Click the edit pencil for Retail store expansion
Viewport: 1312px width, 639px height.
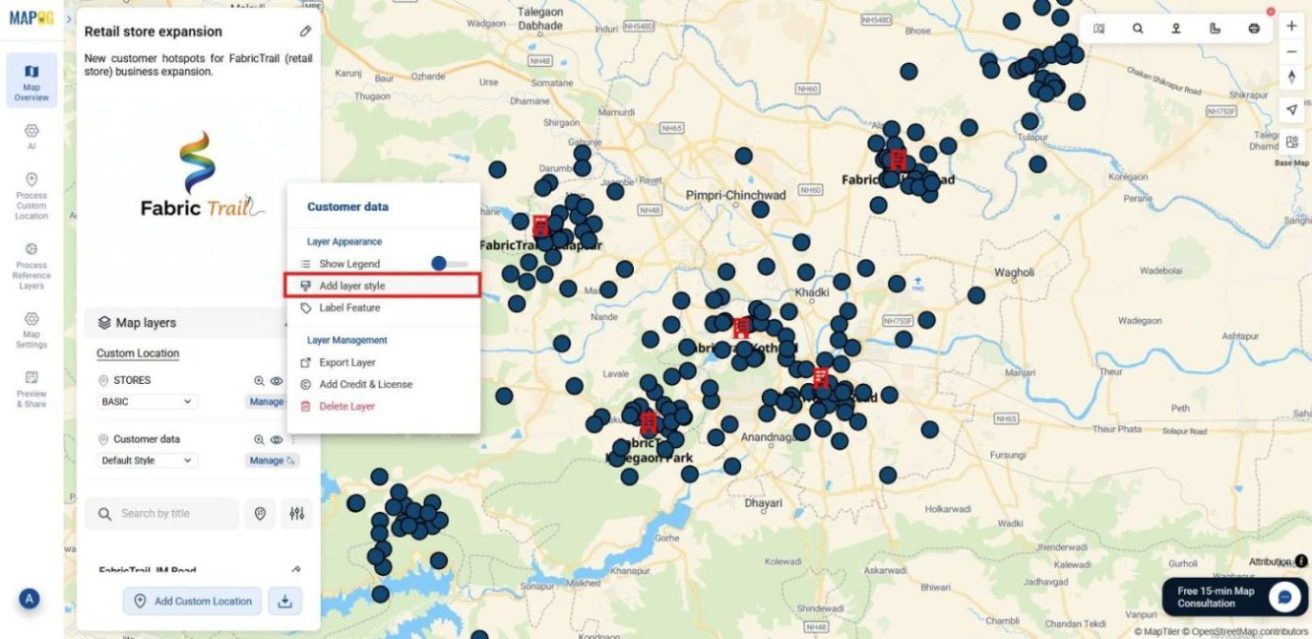[306, 31]
